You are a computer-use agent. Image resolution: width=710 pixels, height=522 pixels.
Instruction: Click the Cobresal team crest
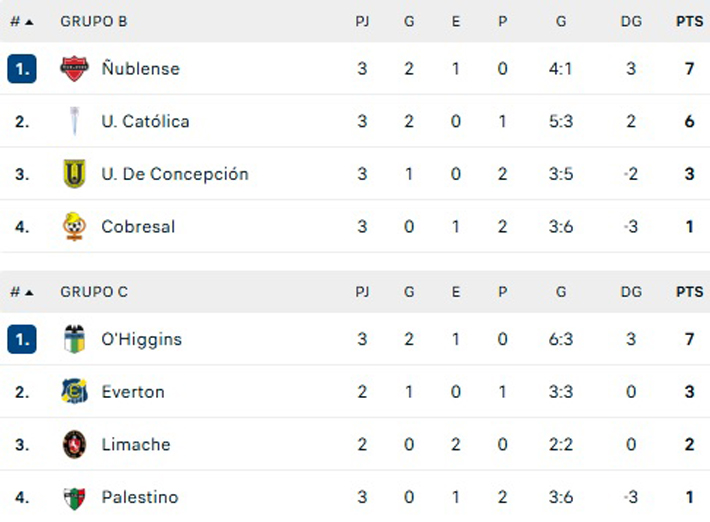74,227
